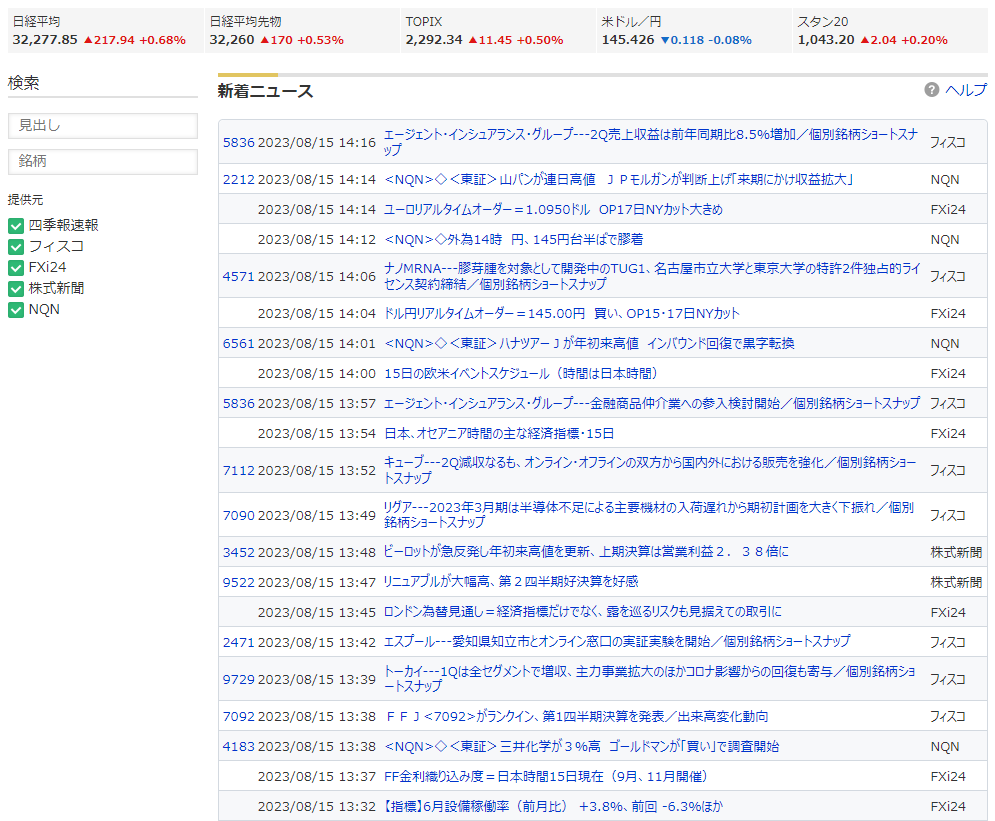Open 15日の欧米イベントスケジュール article
Viewport: 995px width, 821px height.
[x=520, y=374]
